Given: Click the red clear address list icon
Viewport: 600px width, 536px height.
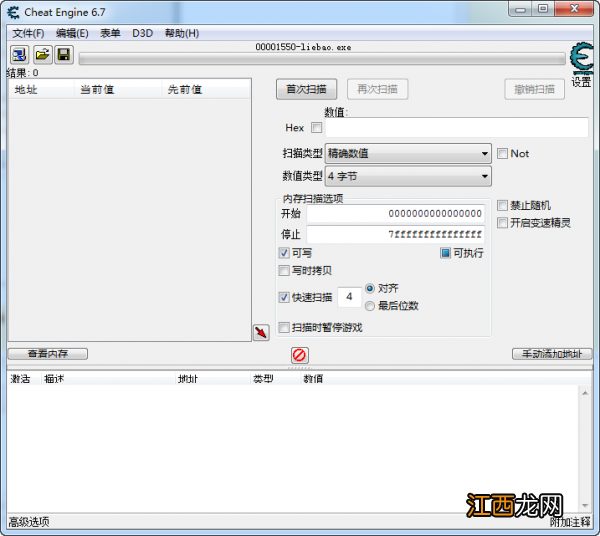Looking at the screenshot, I should tap(299, 355).
